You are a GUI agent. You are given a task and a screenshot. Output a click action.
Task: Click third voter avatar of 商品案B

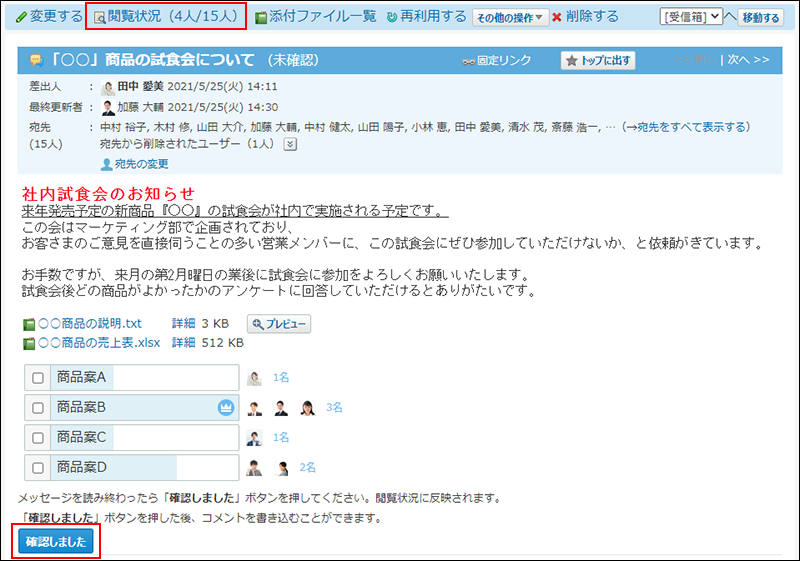tap(307, 408)
